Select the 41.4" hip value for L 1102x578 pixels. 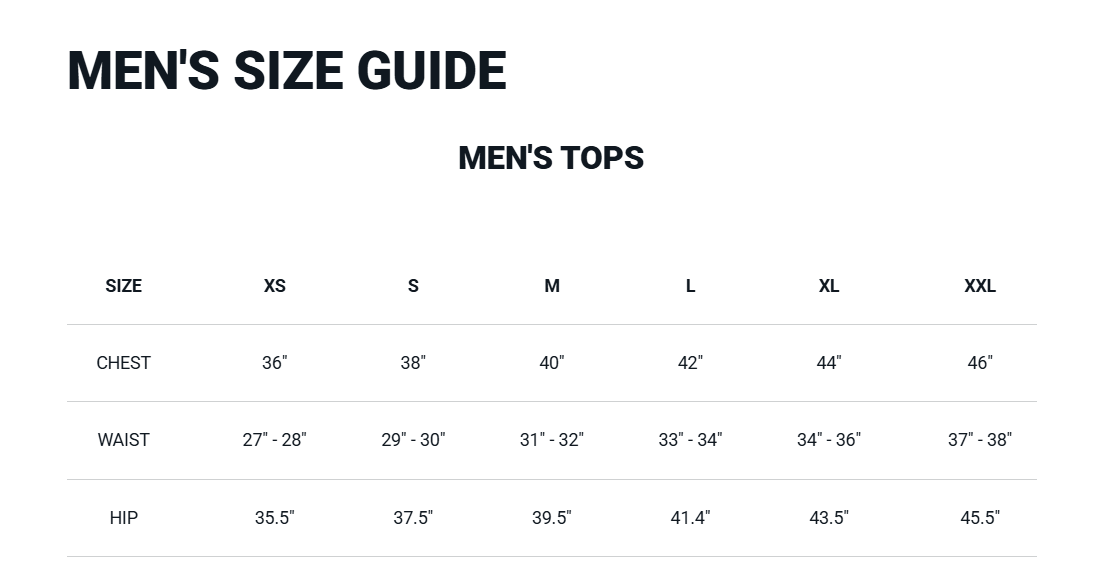point(690,518)
